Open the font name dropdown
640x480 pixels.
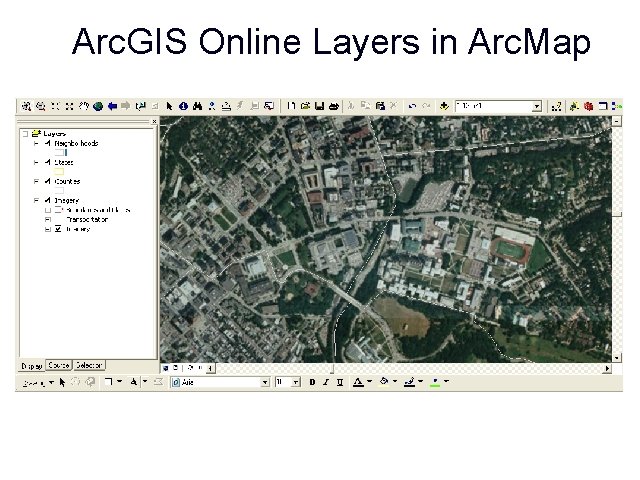(x=265, y=382)
